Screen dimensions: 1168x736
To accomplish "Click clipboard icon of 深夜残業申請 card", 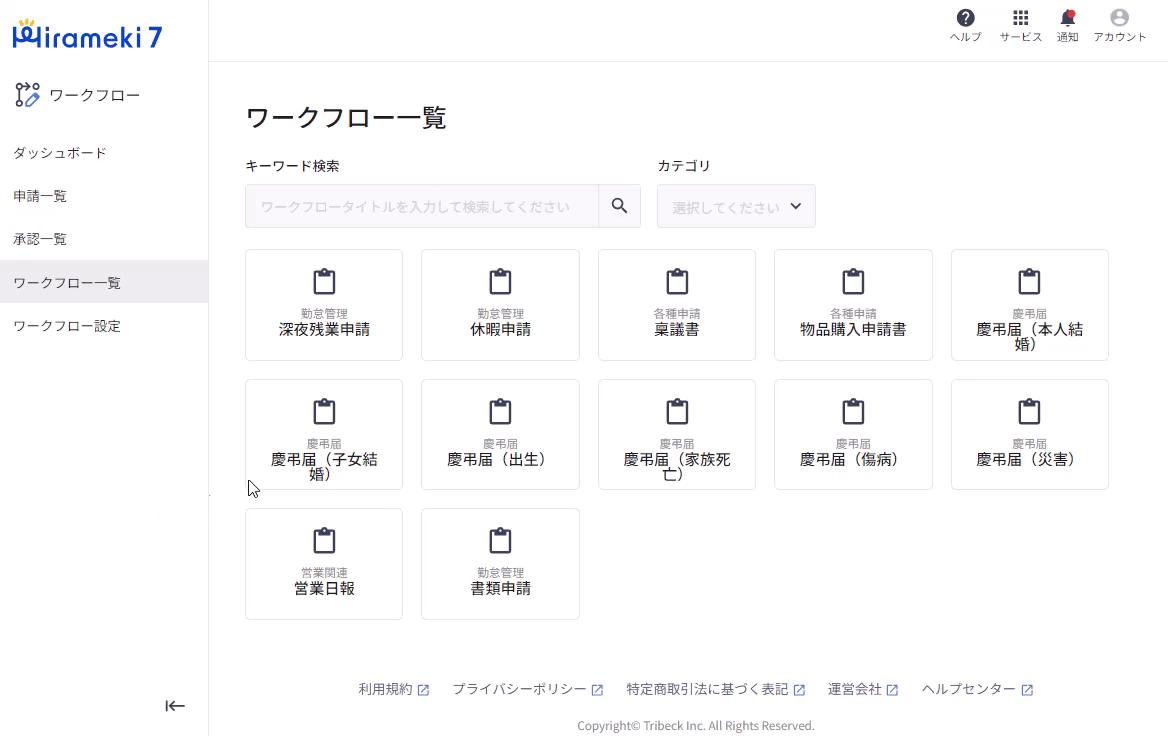I will [x=324, y=282].
